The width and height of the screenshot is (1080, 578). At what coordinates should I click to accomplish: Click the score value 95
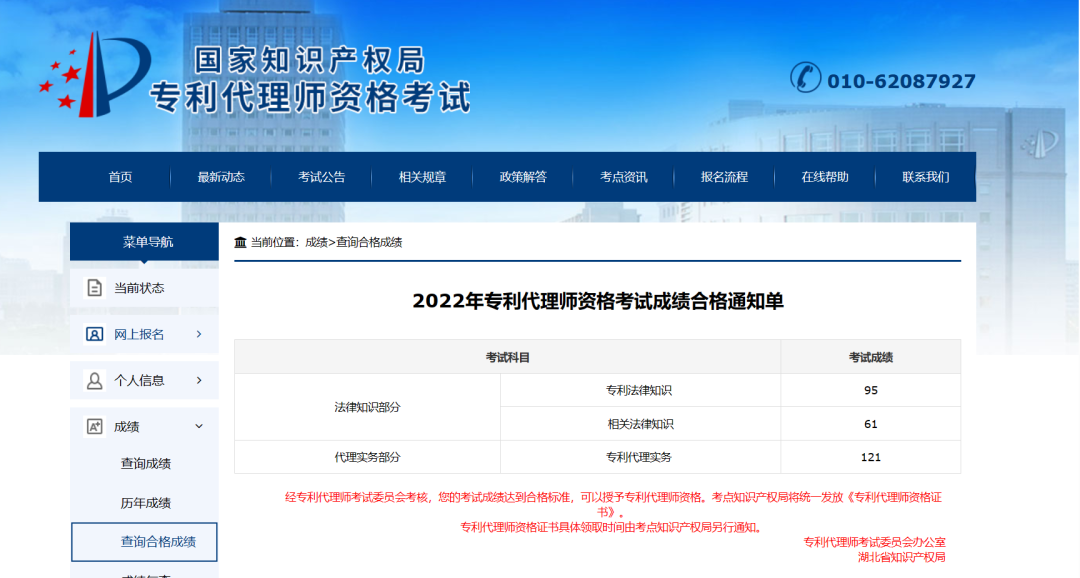click(871, 390)
